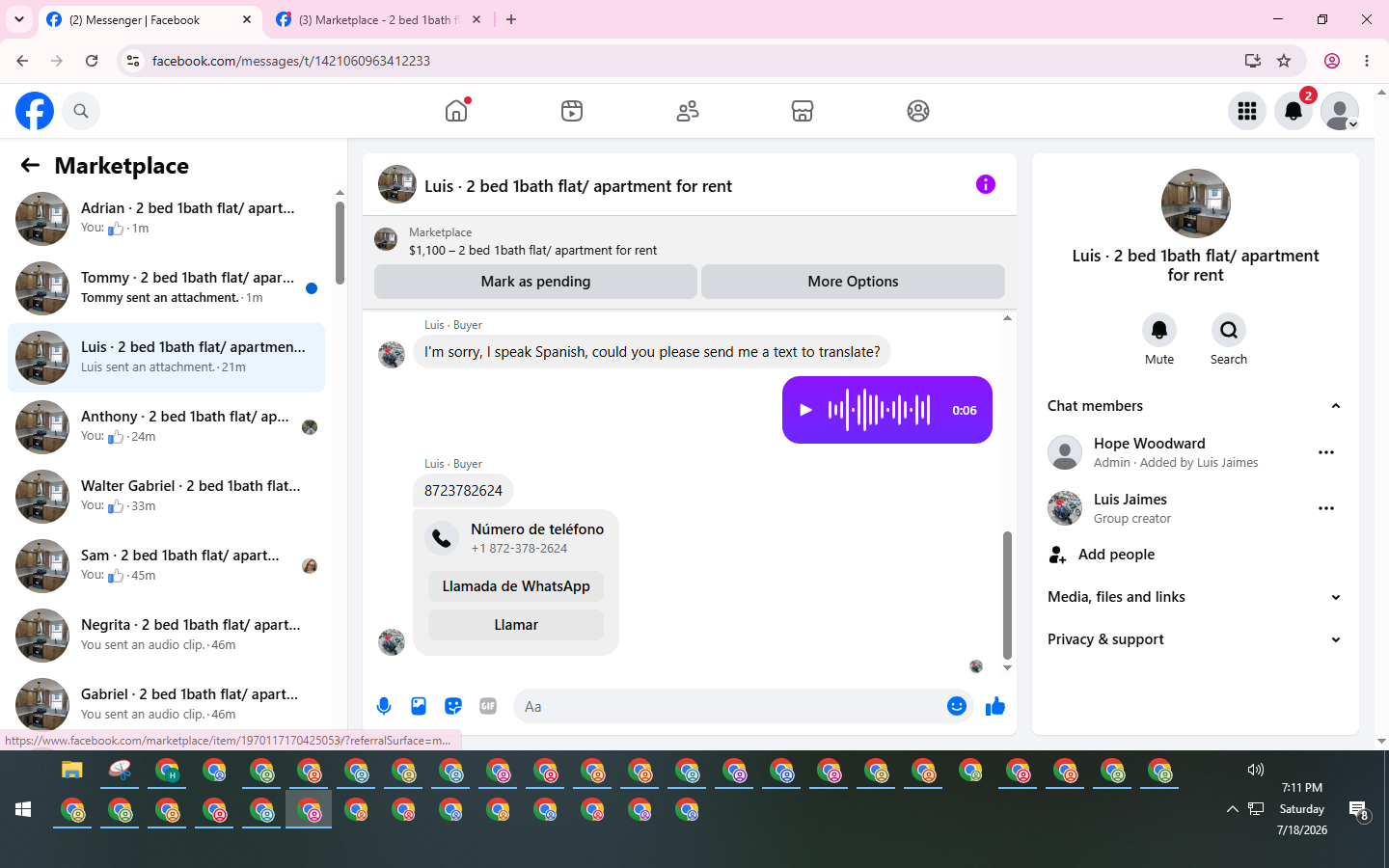Open Negrita's conversation
Viewport: 1389px width, 868px height.
coord(166,636)
